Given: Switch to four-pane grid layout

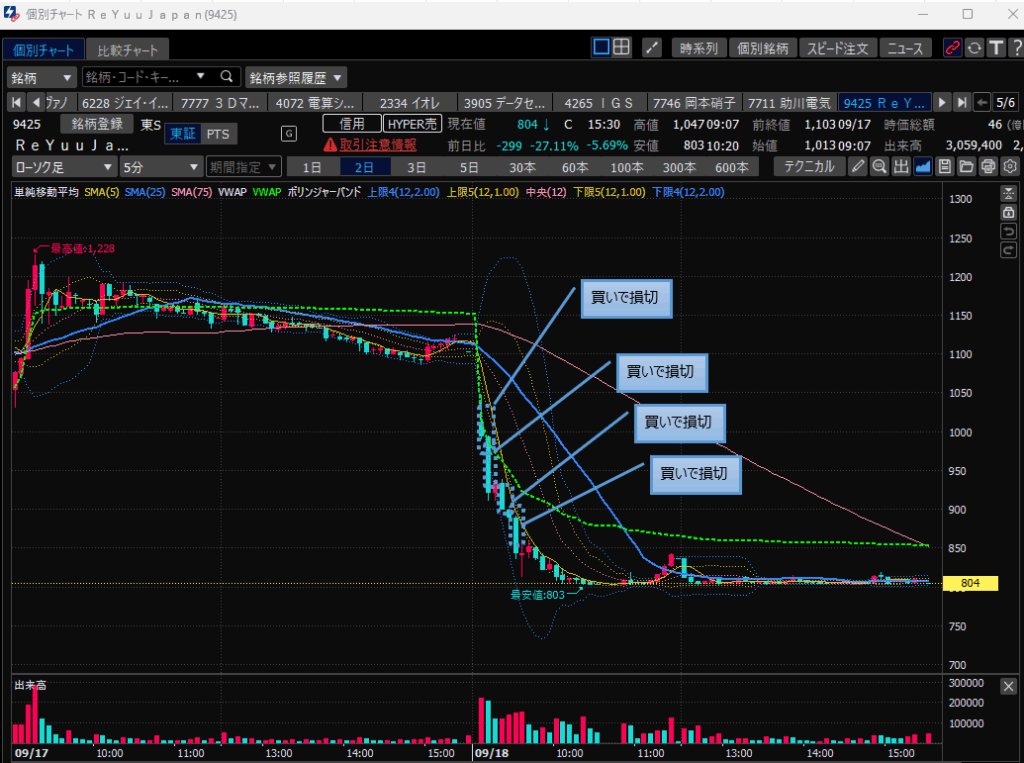Looking at the screenshot, I should point(621,47).
